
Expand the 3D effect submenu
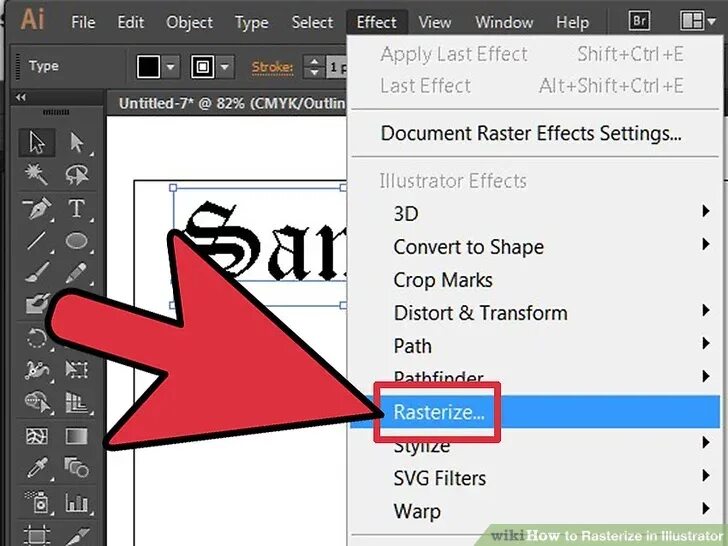click(x=535, y=214)
